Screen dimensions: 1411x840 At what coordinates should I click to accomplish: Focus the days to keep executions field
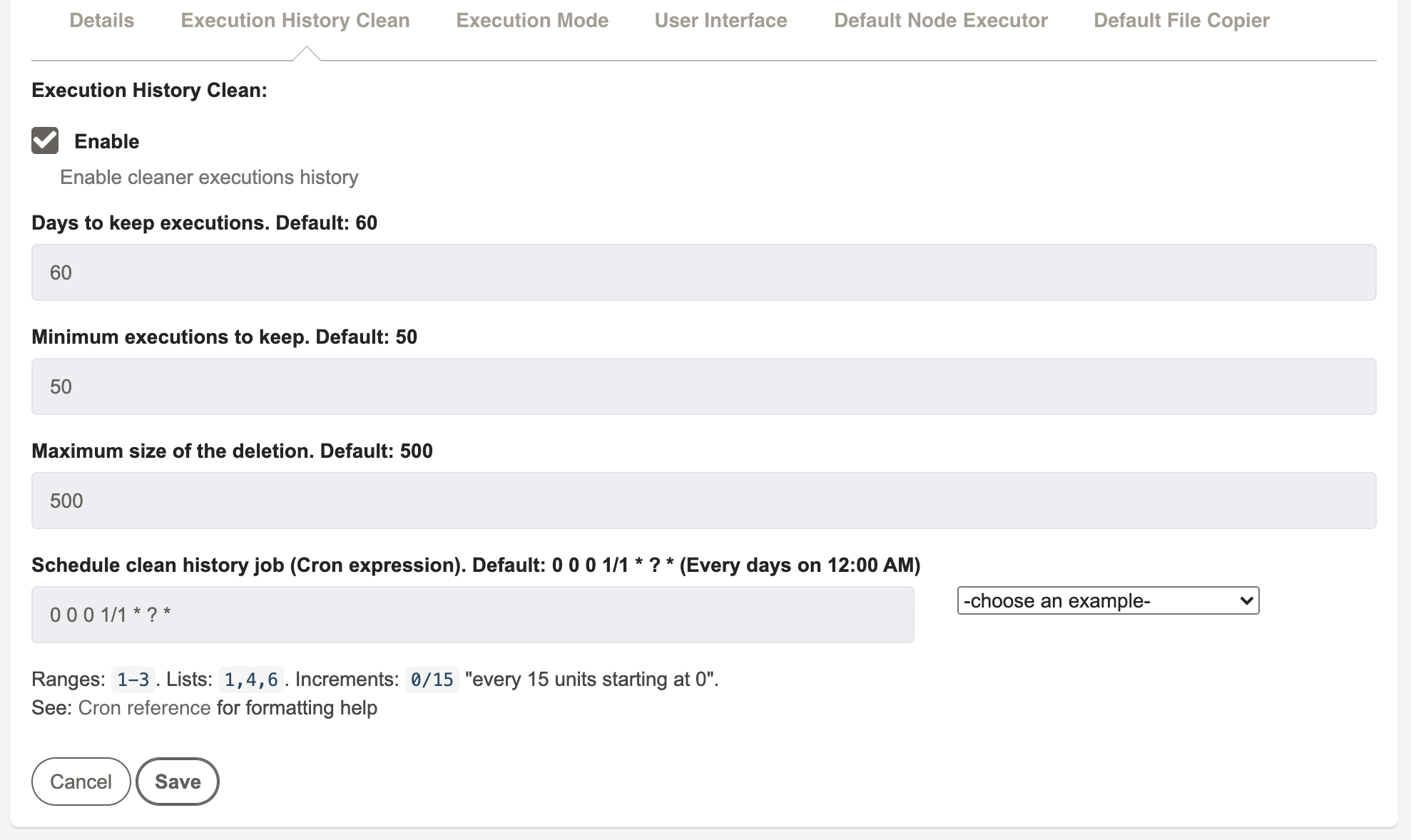703,272
